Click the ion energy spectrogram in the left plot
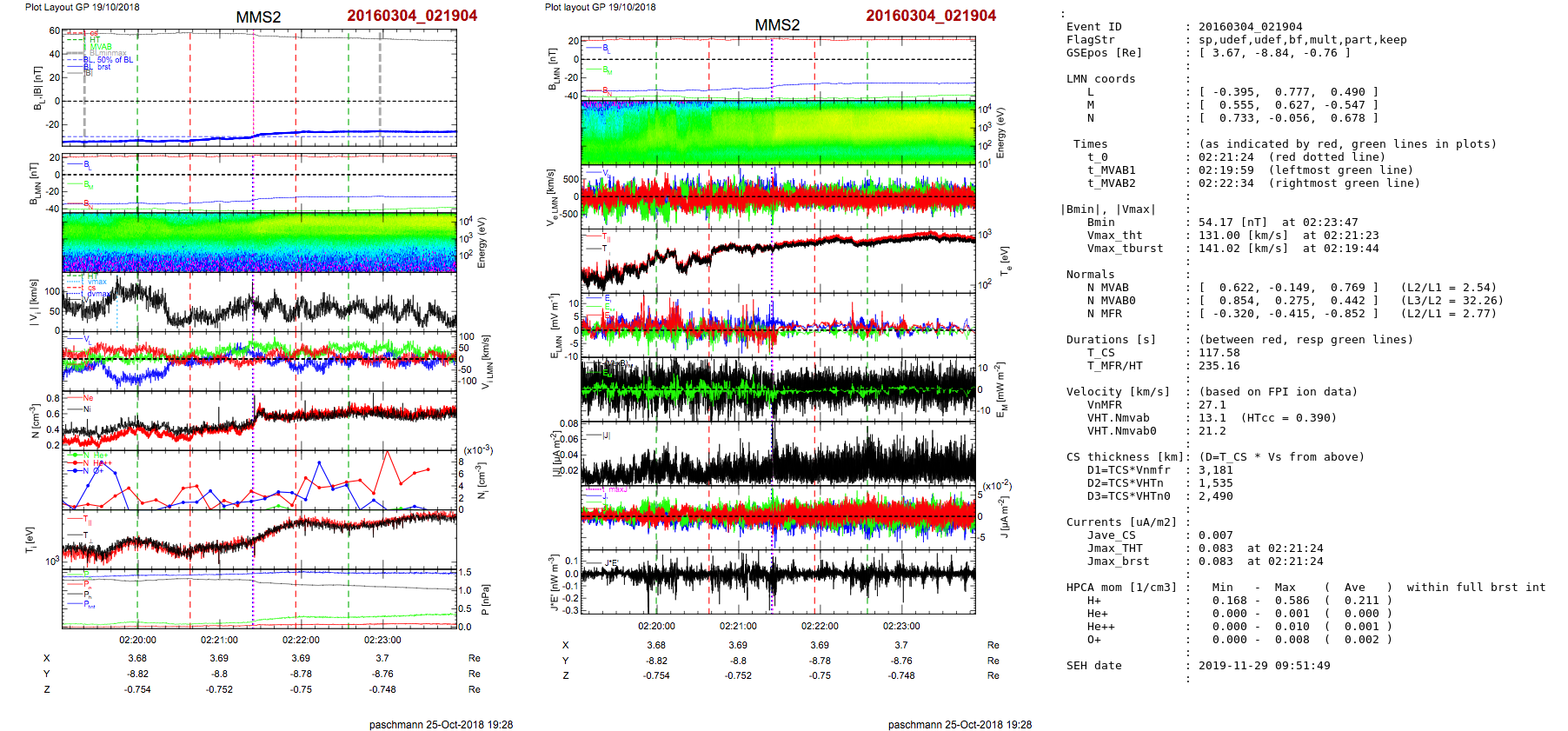The width and height of the screenshot is (1568, 731). pos(259,242)
